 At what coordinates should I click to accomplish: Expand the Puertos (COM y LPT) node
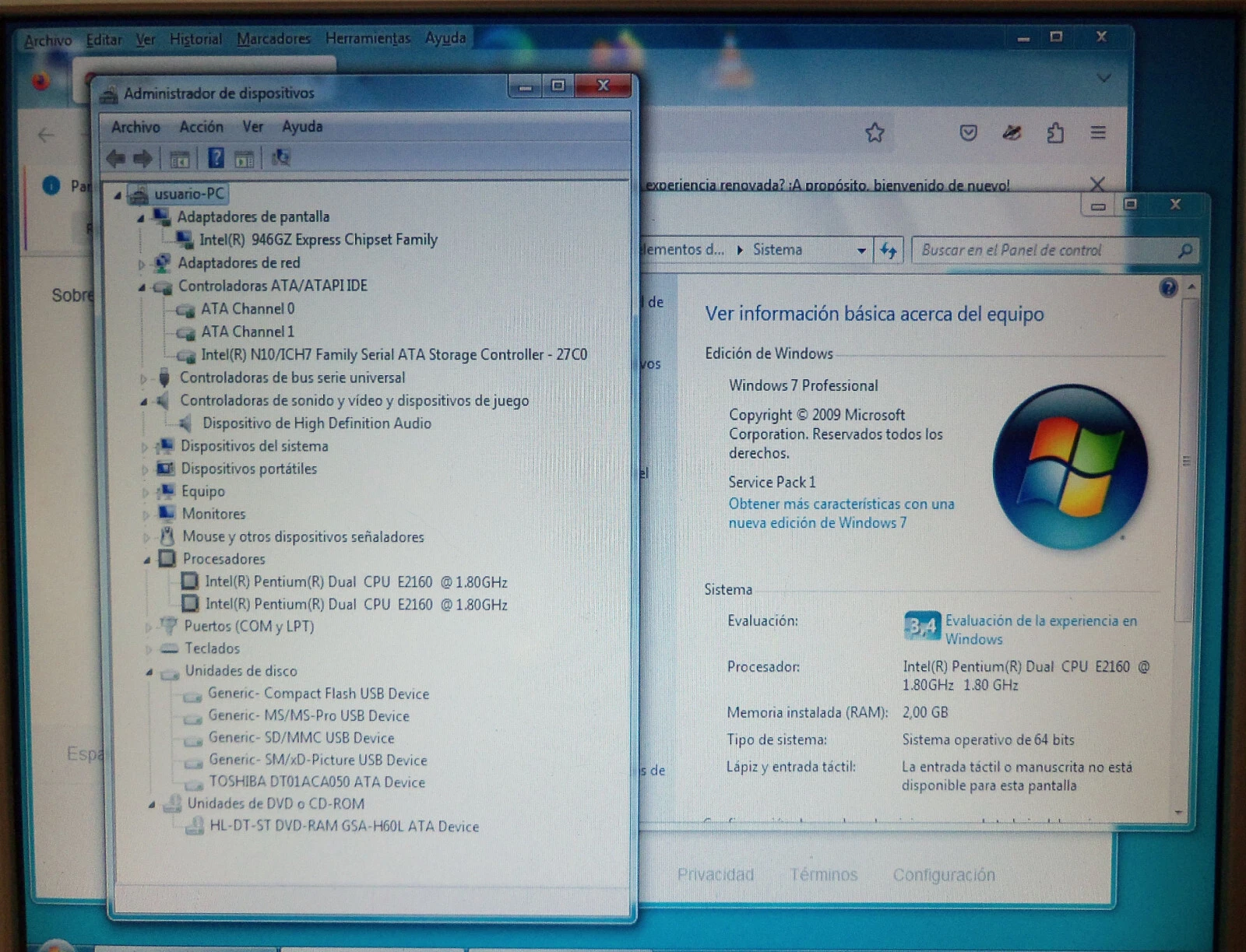148,627
